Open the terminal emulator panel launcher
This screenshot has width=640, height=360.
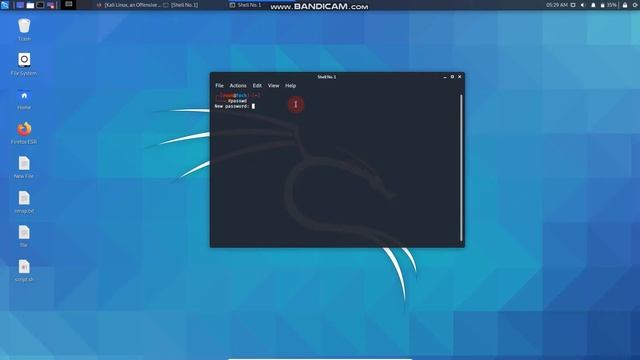pos(41,5)
